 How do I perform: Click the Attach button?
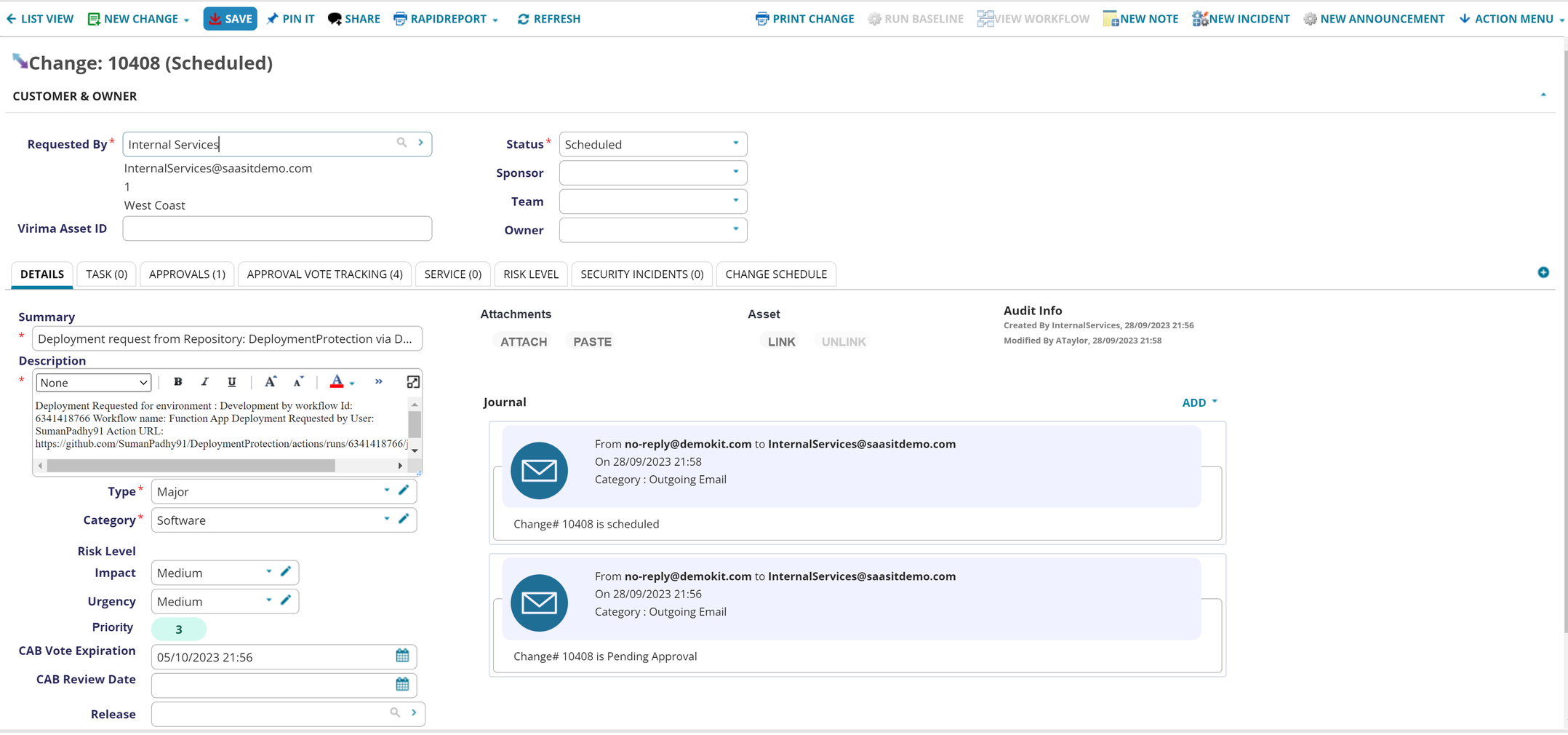[x=523, y=342]
